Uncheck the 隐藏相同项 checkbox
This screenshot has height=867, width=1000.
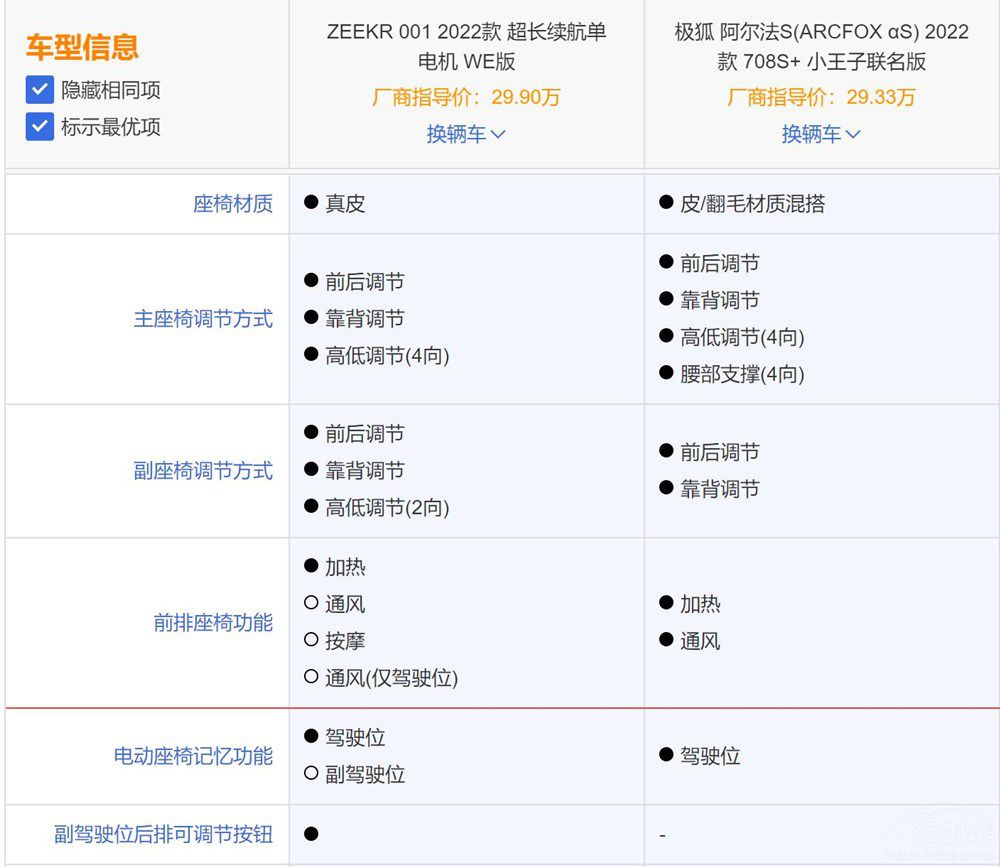(x=38, y=90)
